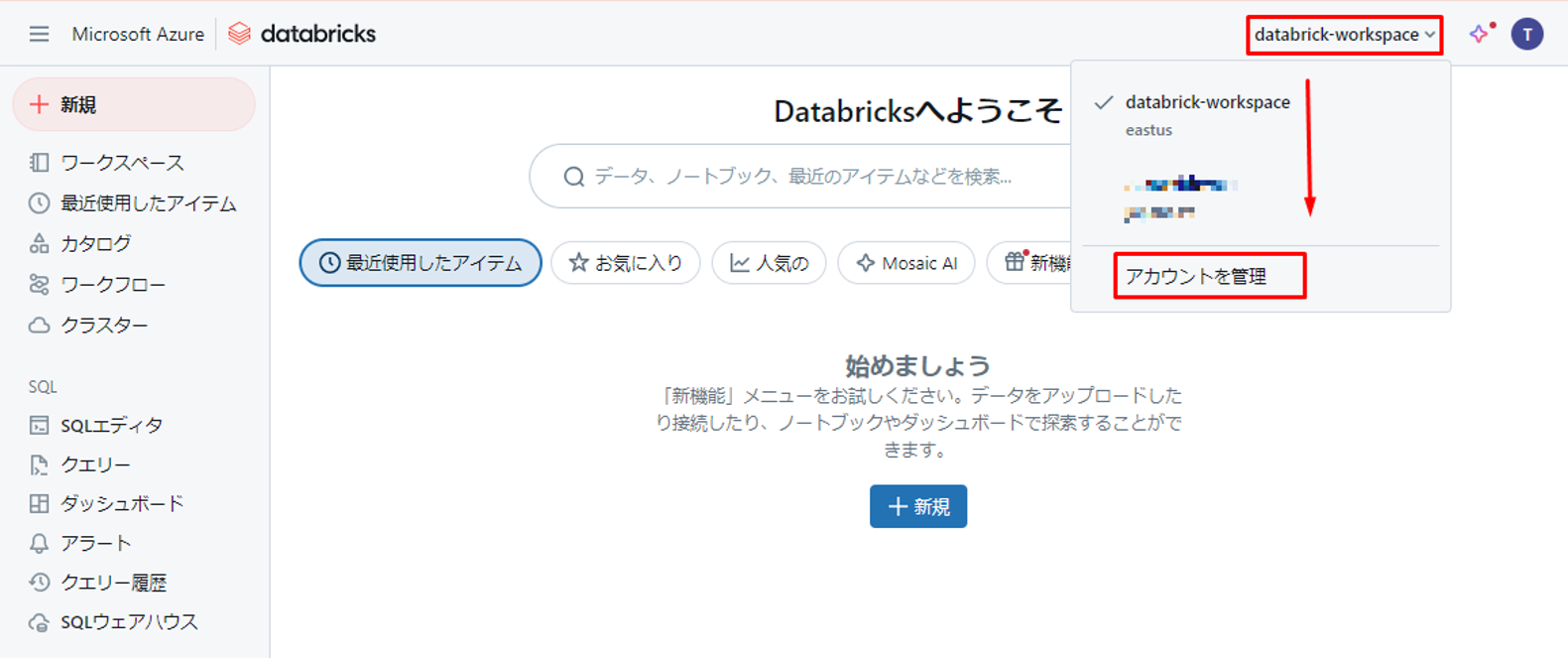Switch to 最近使用したアイテム tab chip
1568x658 pixels.
(421, 263)
